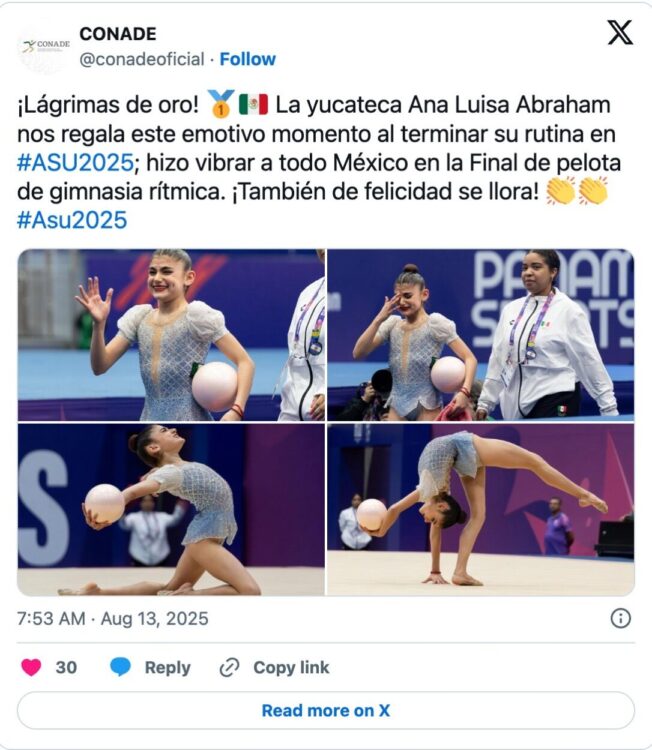652x750 pixels.
Task: Click the like count number 30
Action: click(66, 667)
